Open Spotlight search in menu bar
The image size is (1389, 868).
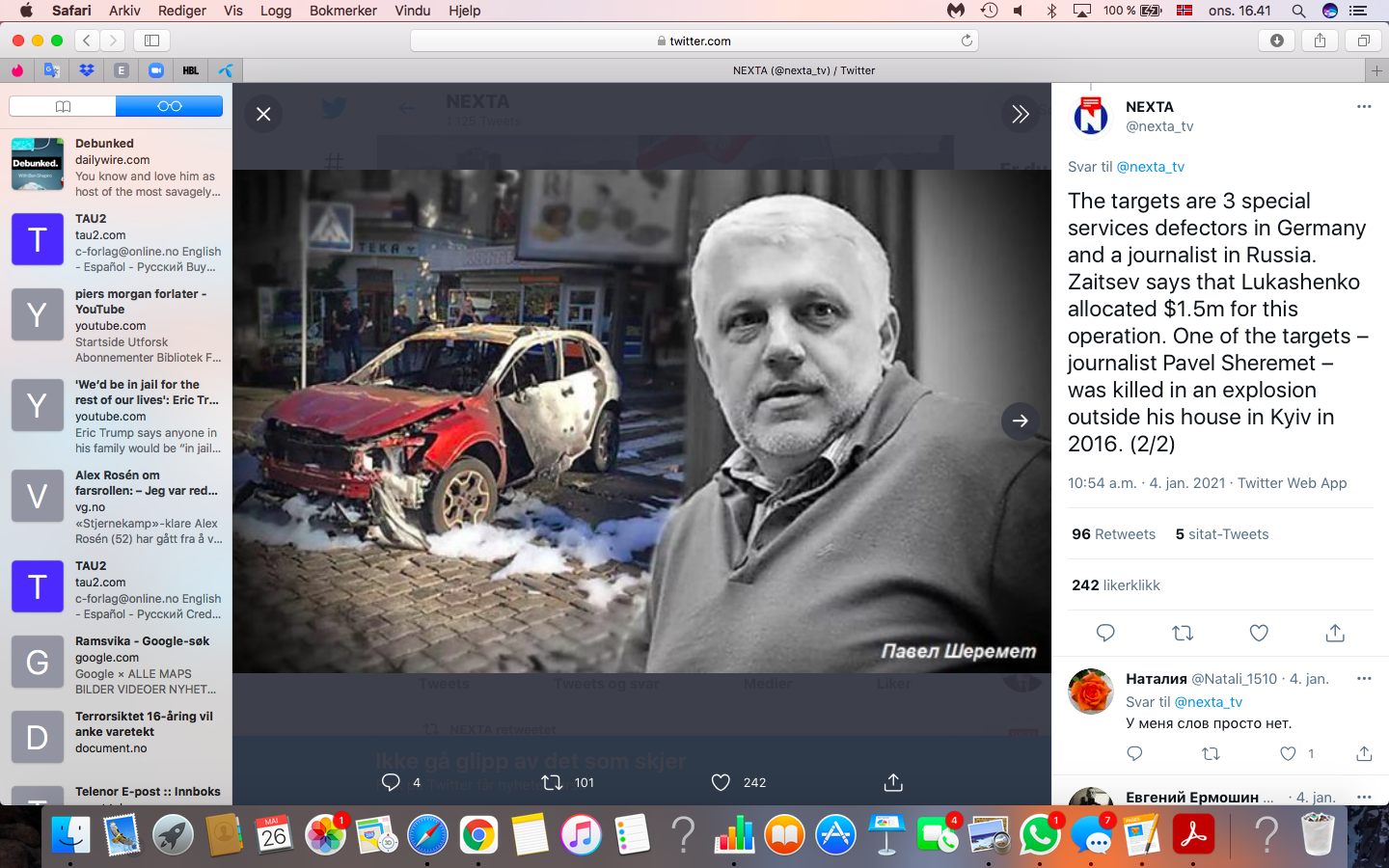pyautogui.click(x=1298, y=11)
